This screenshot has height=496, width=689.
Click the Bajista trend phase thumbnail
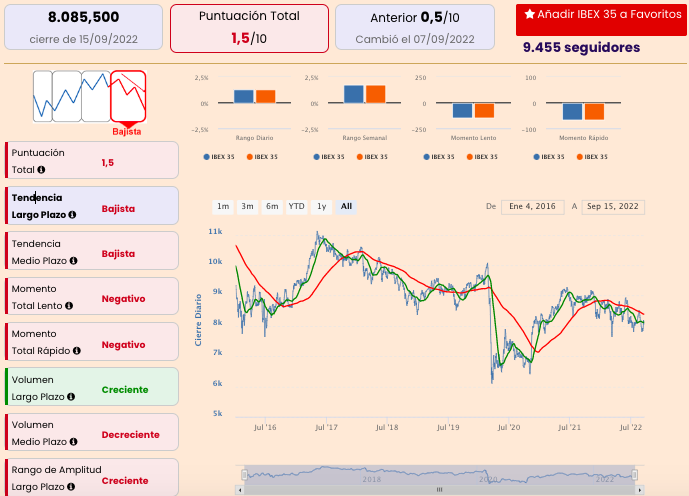coord(128,96)
